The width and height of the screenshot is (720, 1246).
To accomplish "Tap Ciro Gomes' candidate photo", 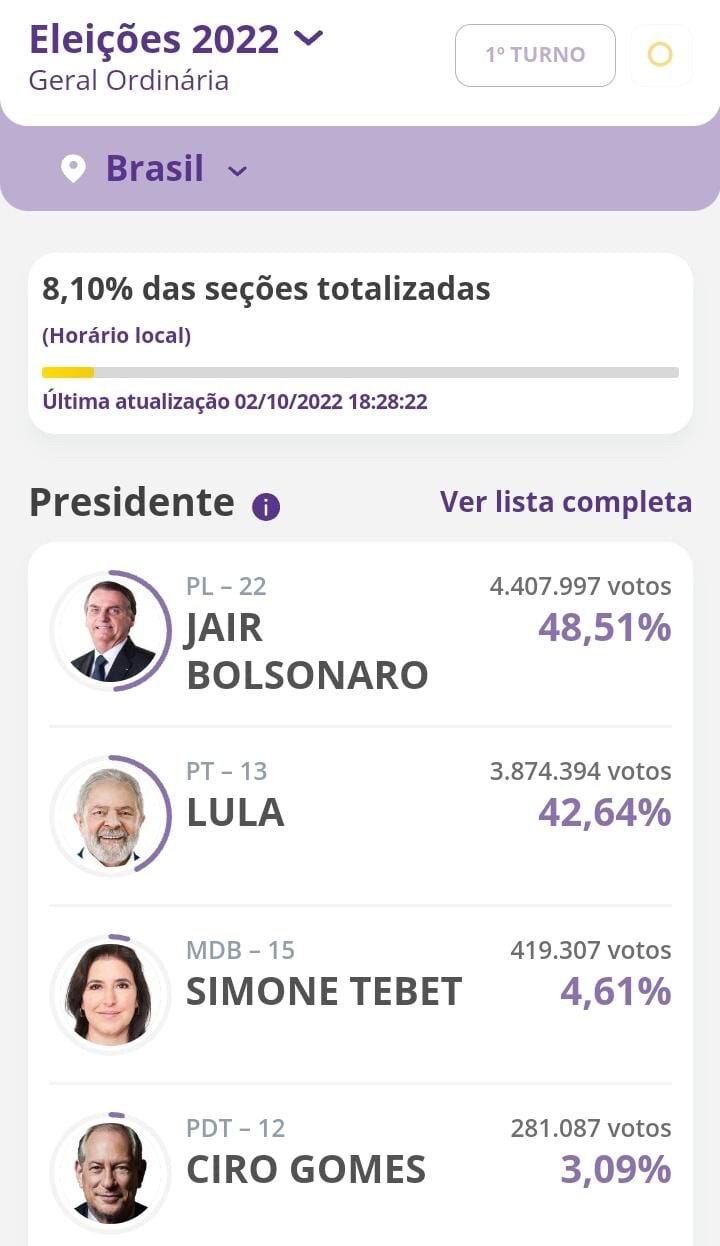I will [111, 1171].
